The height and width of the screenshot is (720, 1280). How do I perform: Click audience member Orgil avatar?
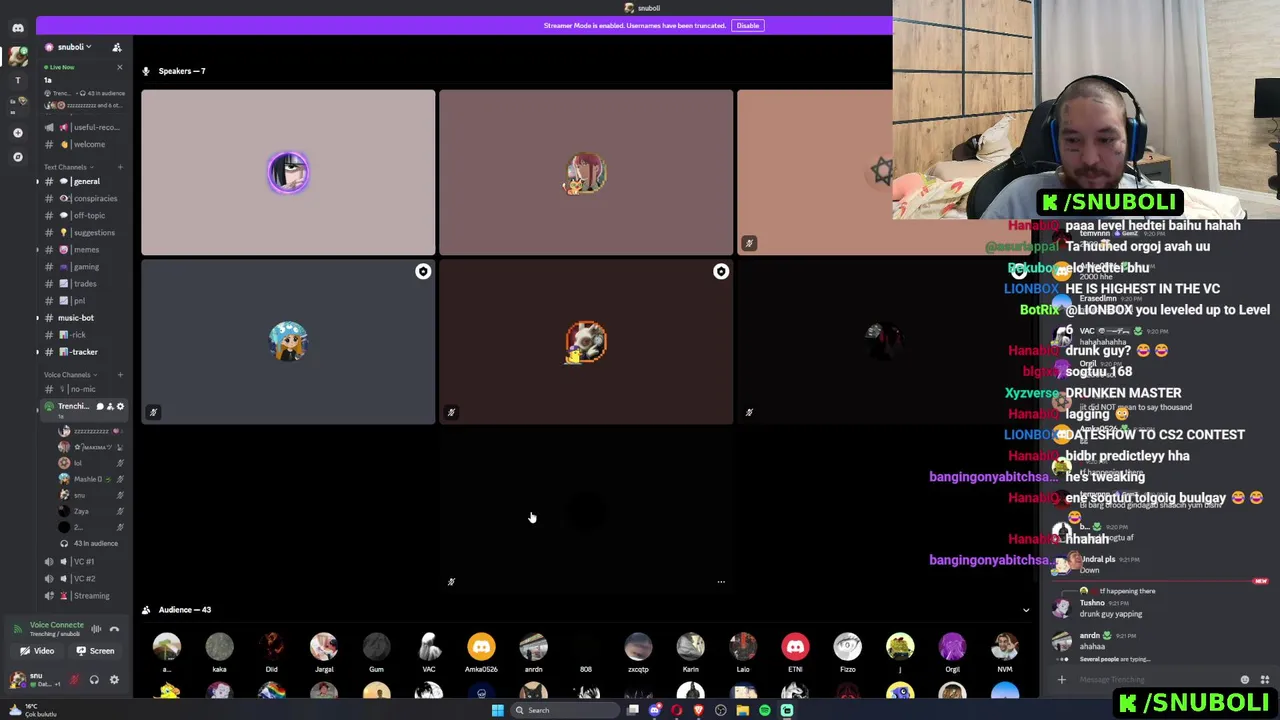tap(952, 647)
